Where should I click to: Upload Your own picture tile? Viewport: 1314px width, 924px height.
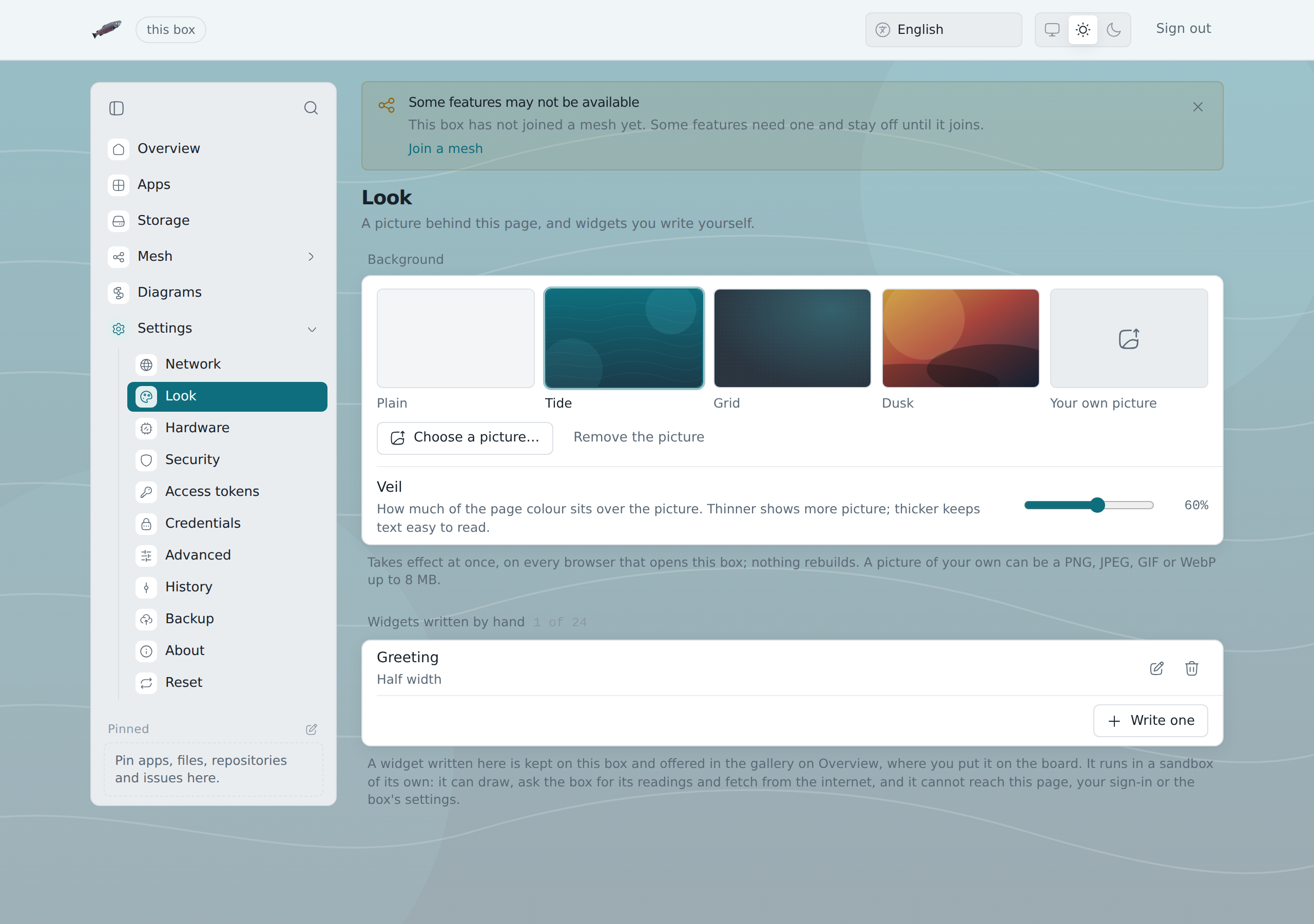point(1129,338)
